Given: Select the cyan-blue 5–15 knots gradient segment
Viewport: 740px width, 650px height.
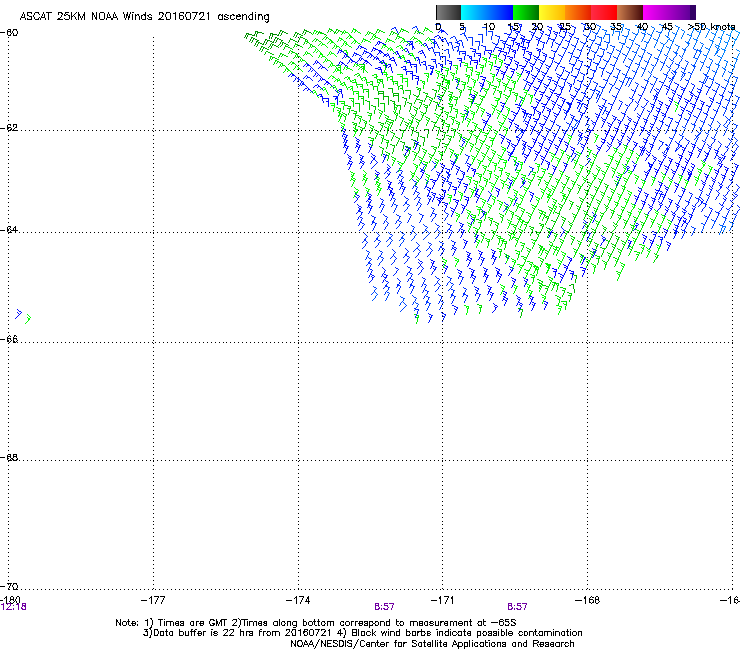Looking at the screenshot, I should pyautogui.click(x=487, y=12).
